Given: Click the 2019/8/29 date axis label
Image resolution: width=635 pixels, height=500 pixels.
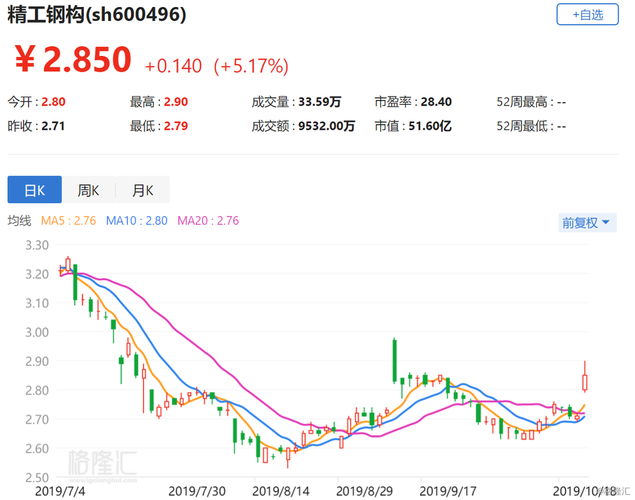Looking at the screenshot, I should coord(364,491).
